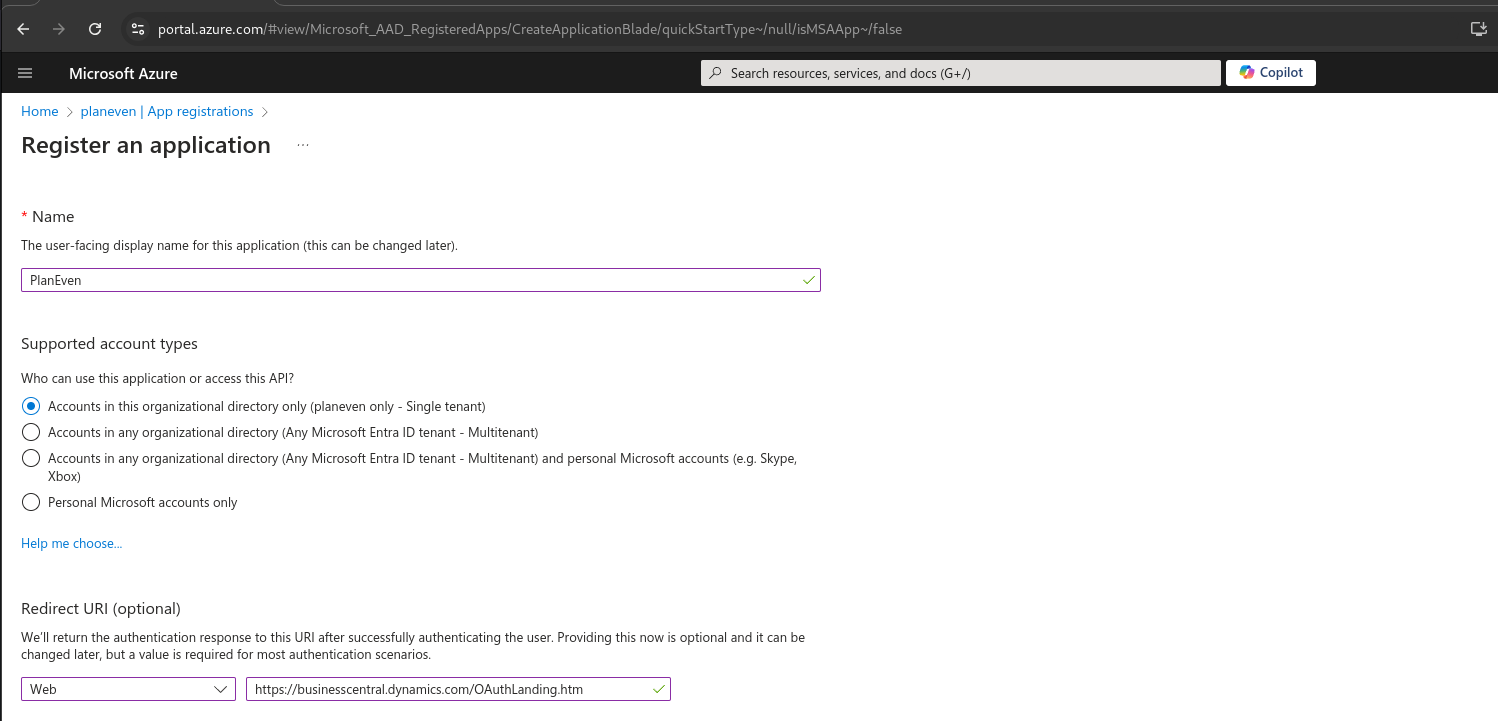Select Multitenant and personal Microsoft accounts option

(31, 458)
